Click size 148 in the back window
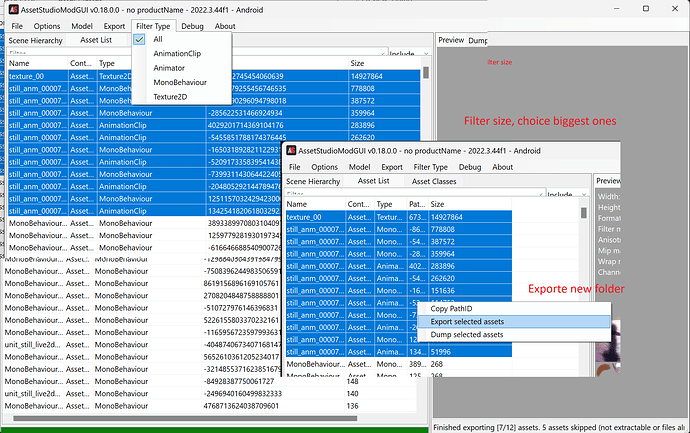Viewport: 690px width, 433px height. tap(352, 382)
